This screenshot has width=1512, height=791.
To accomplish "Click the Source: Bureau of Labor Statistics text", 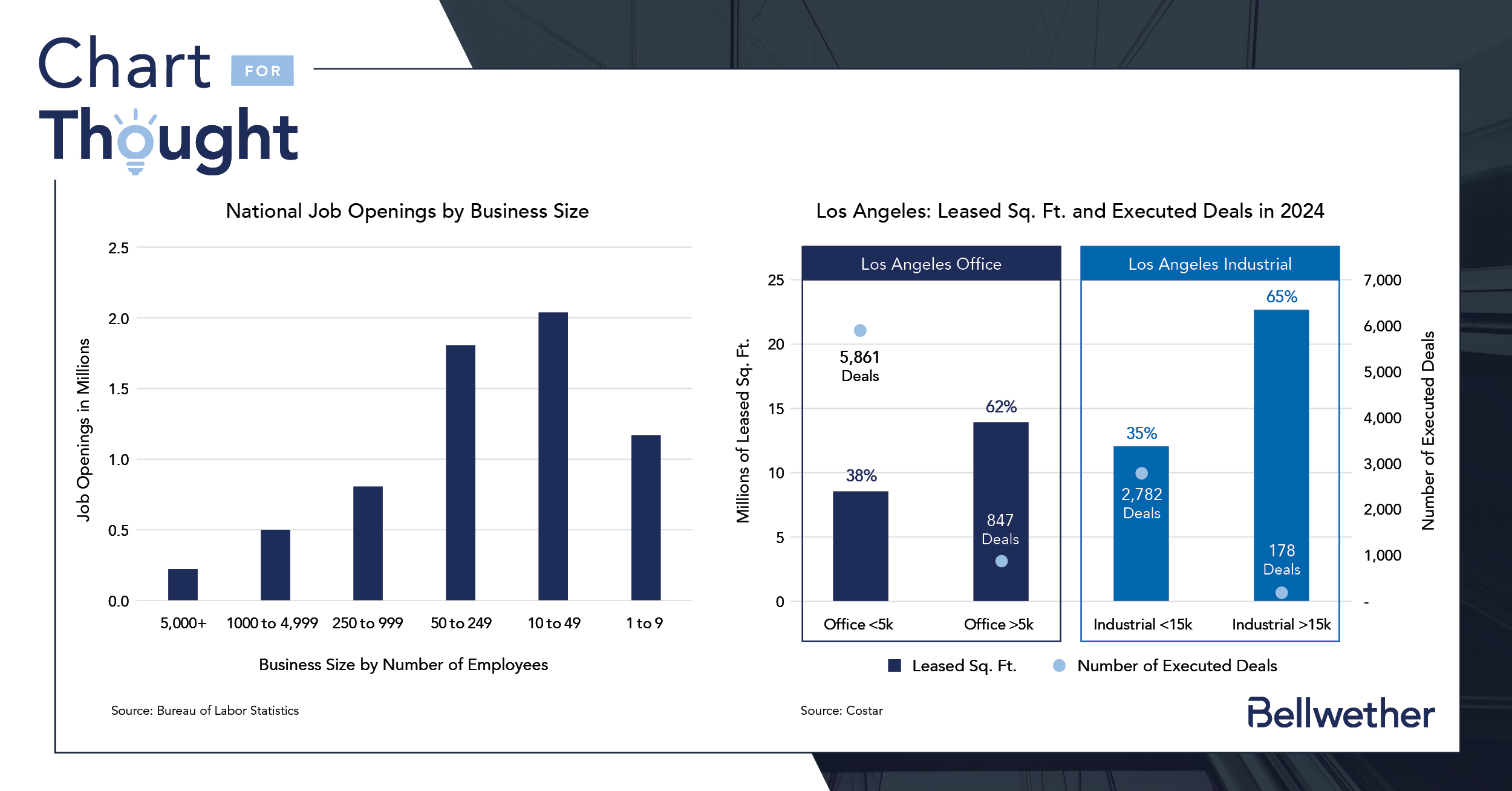I will 205,711.
